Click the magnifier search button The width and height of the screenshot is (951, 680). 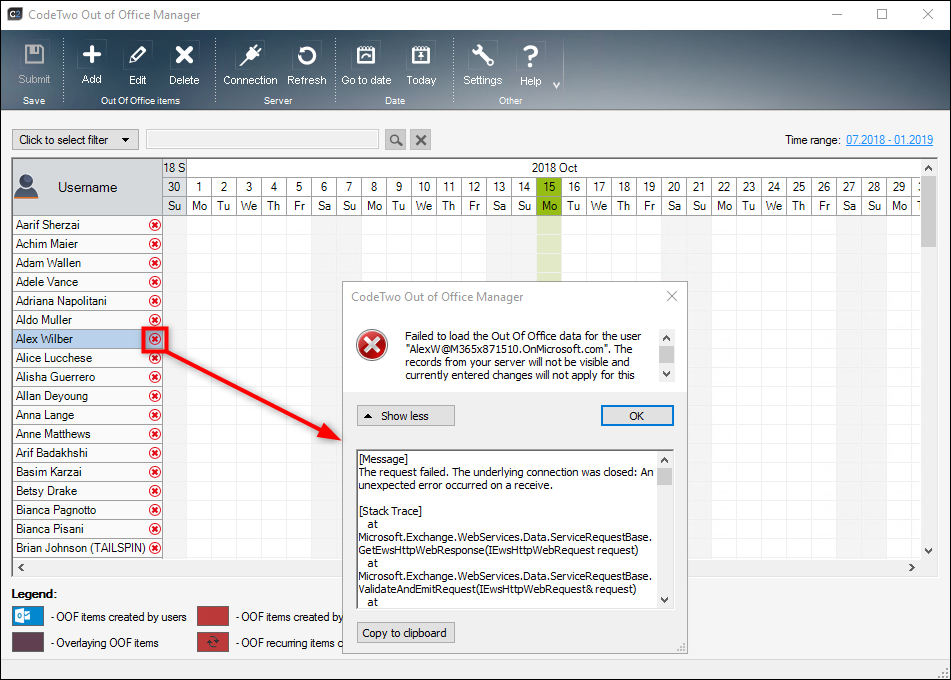[x=395, y=140]
